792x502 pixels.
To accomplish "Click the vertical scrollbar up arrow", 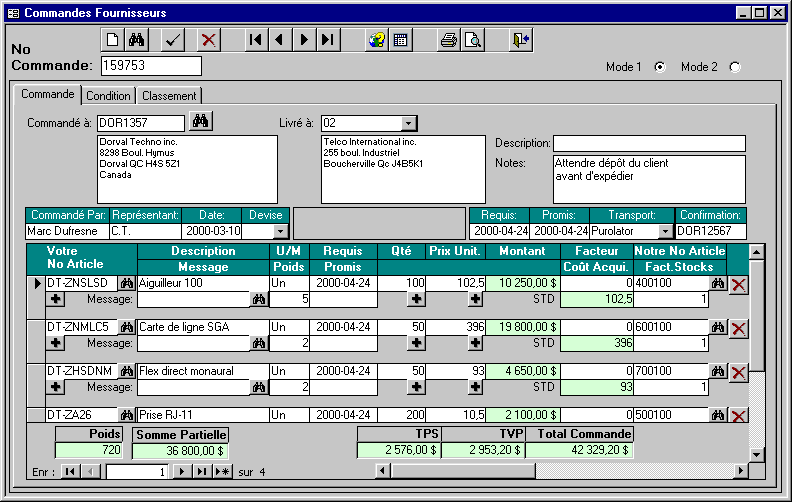I will [x=756, y=252].
